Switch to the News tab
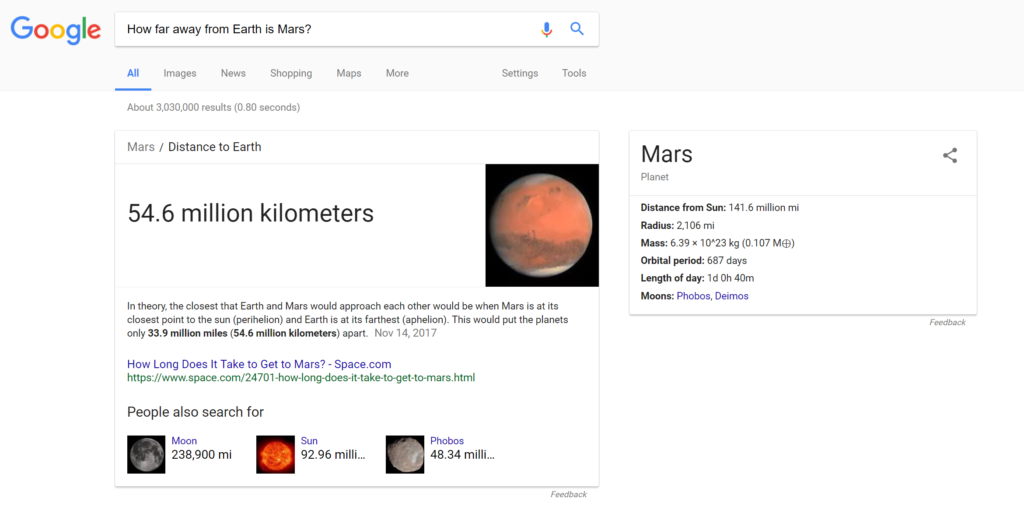The image size is (1024, 513). tap(233, 73)
